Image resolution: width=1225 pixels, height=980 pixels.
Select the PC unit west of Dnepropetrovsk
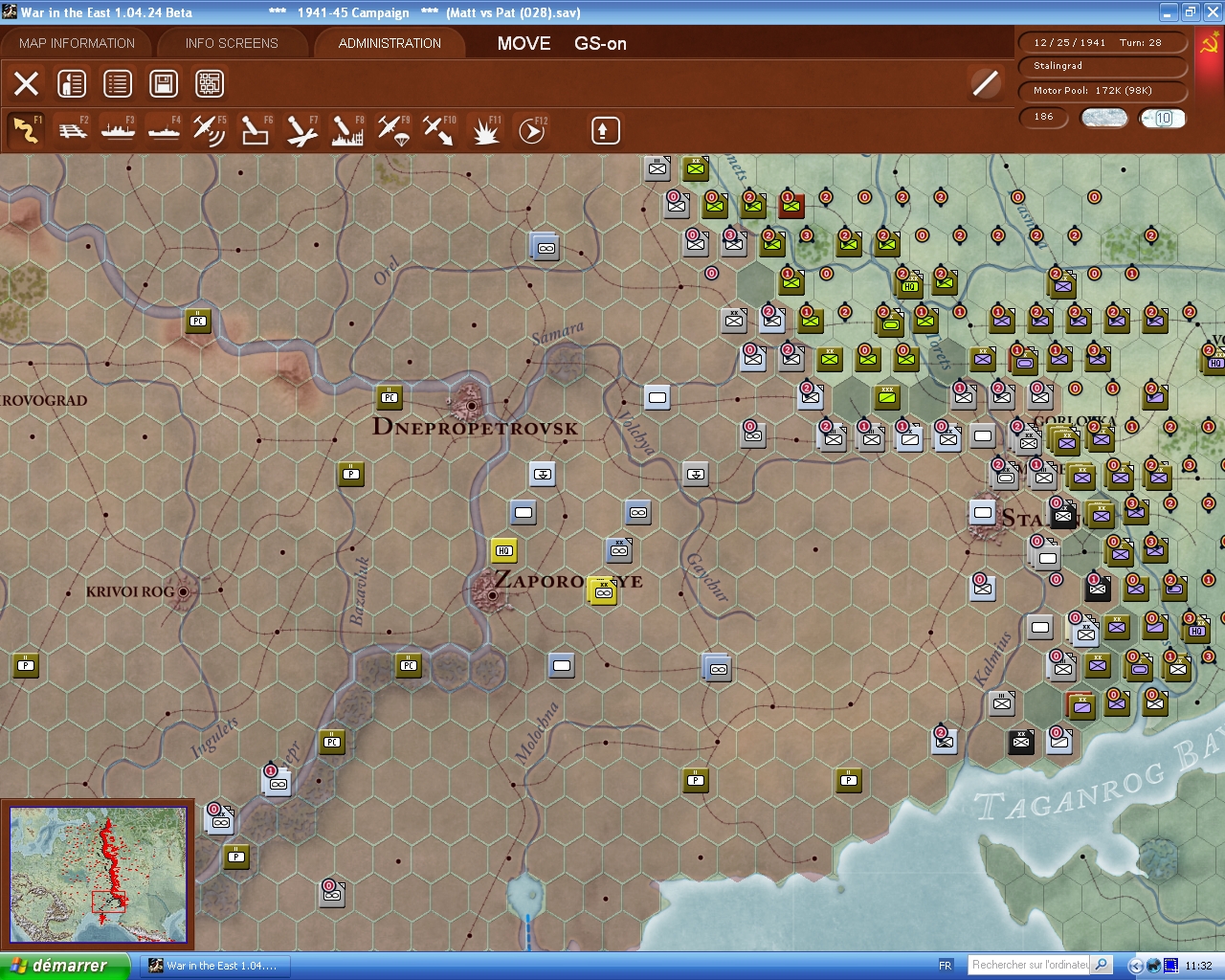click(x=390, y=397)
